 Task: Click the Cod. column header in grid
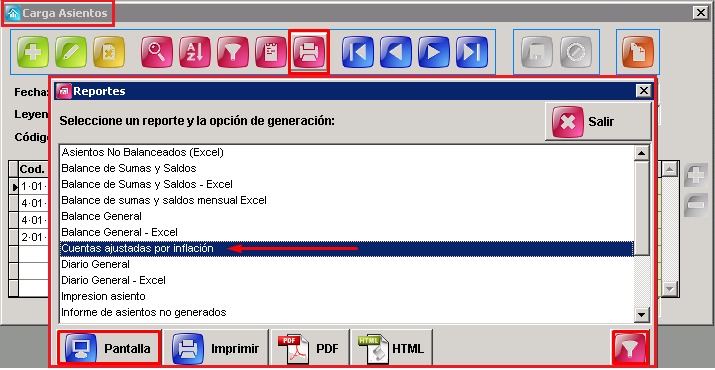[x=33, y=169]
